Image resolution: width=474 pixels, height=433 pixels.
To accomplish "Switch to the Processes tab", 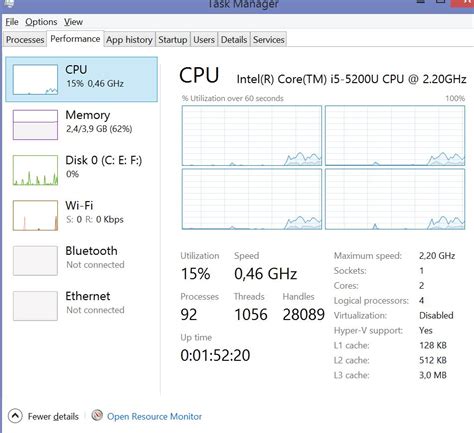I will coord(25,40).
